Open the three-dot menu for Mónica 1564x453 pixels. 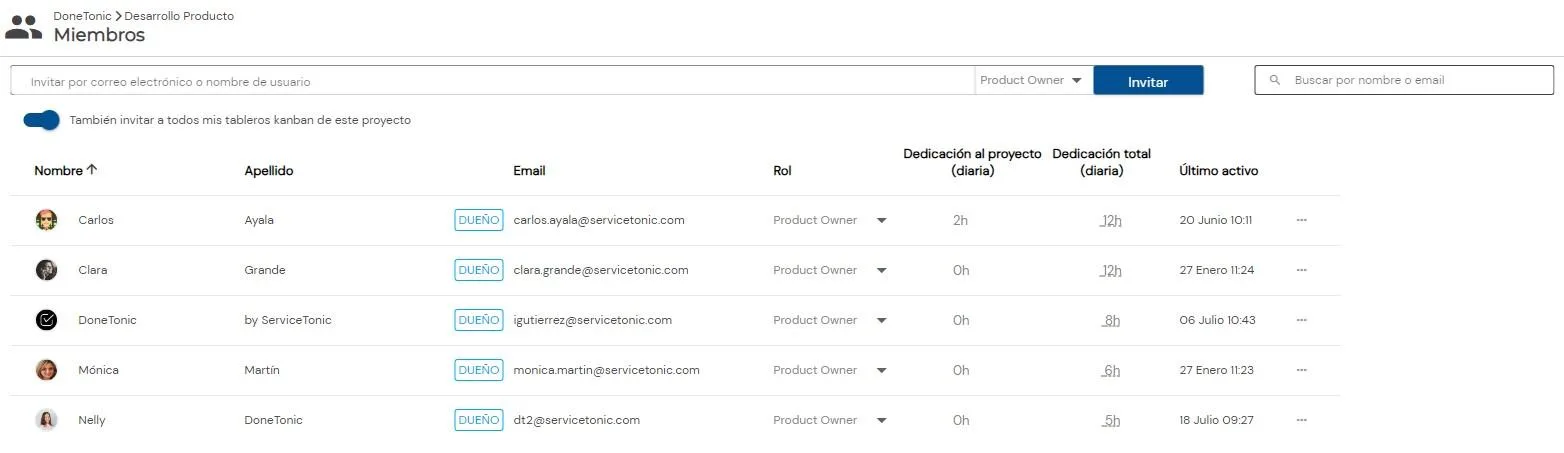pyautogui.click(x=1301, y=370)
